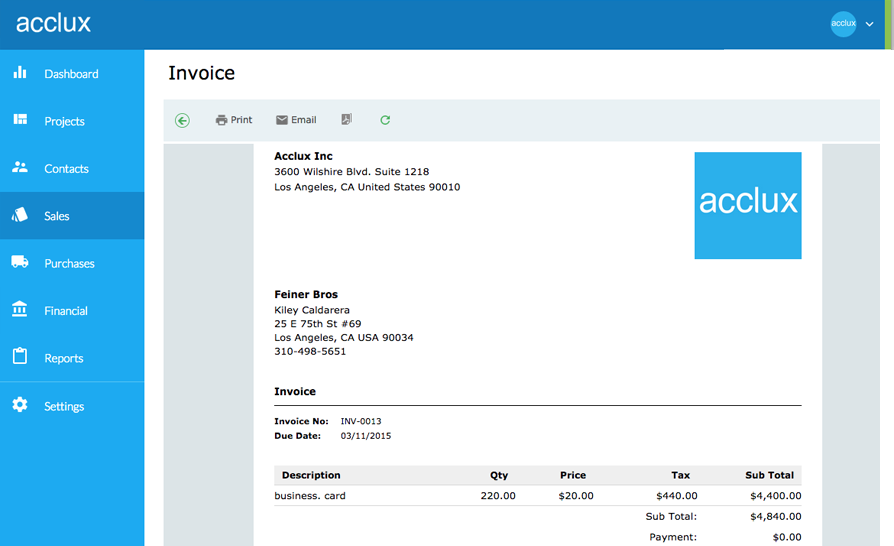Viewport: 894px width, 546px height.
Task: Open the Sales menu item
Action: (57, 216)
